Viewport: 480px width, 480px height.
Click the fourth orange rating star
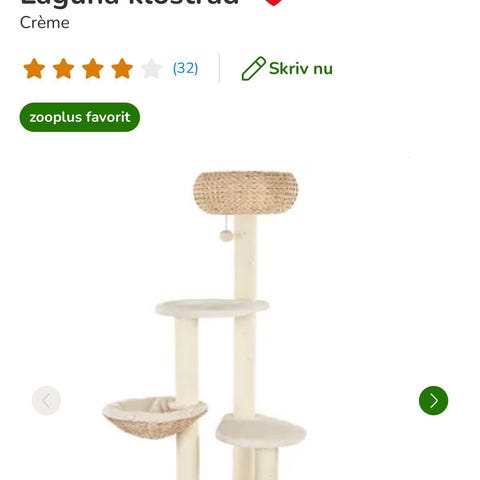click(122, 69)
